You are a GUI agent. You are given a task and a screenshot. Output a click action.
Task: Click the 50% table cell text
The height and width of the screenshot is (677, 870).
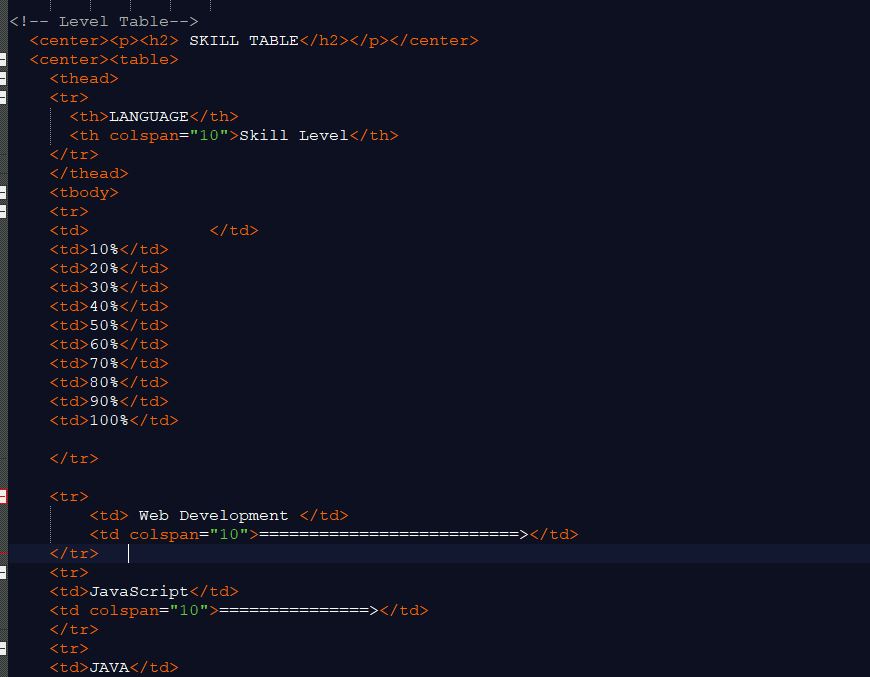[x=104, y=326]
